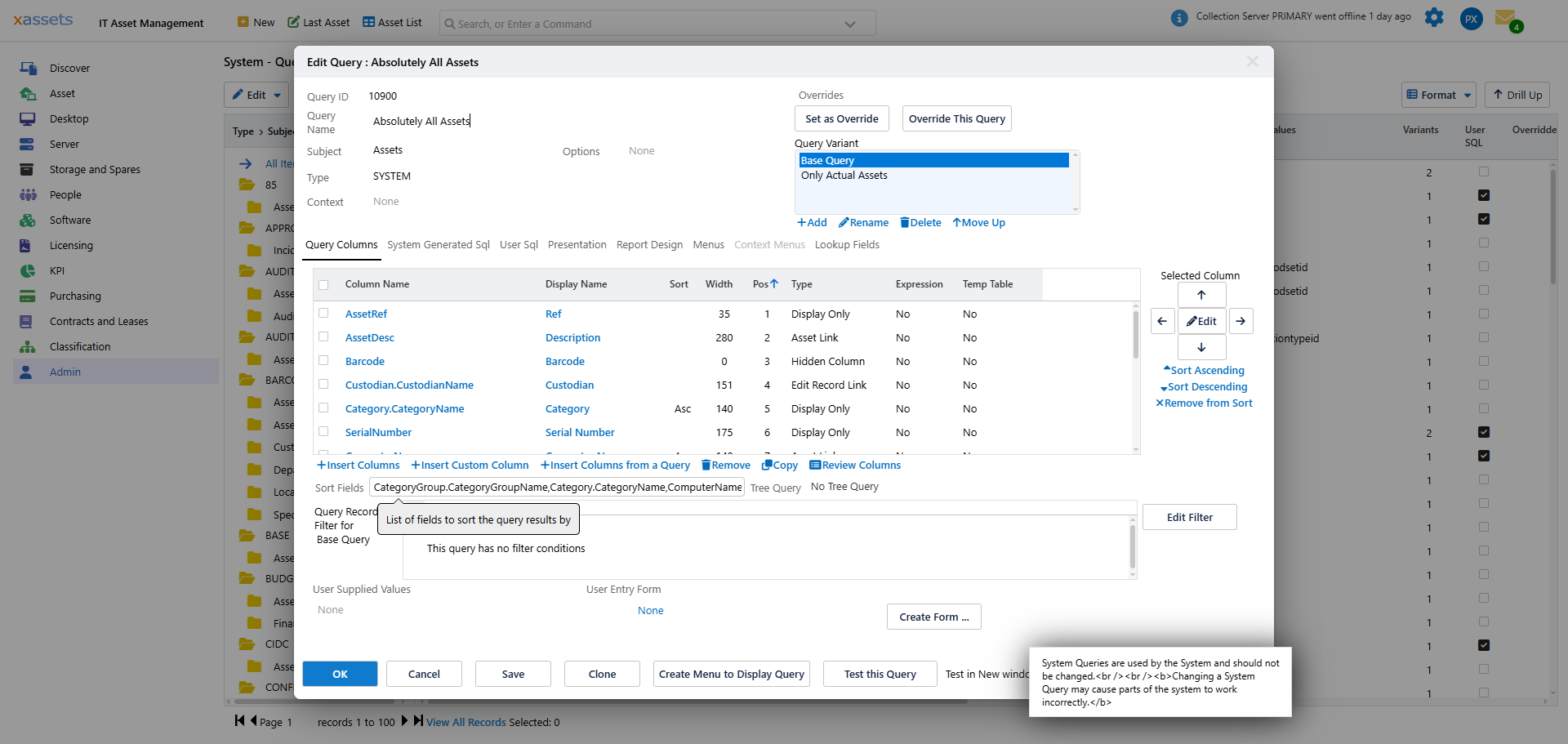This screenshot has height=744, width=1568.
Task: Open the settings gear icon
Action: (1434, 18)
